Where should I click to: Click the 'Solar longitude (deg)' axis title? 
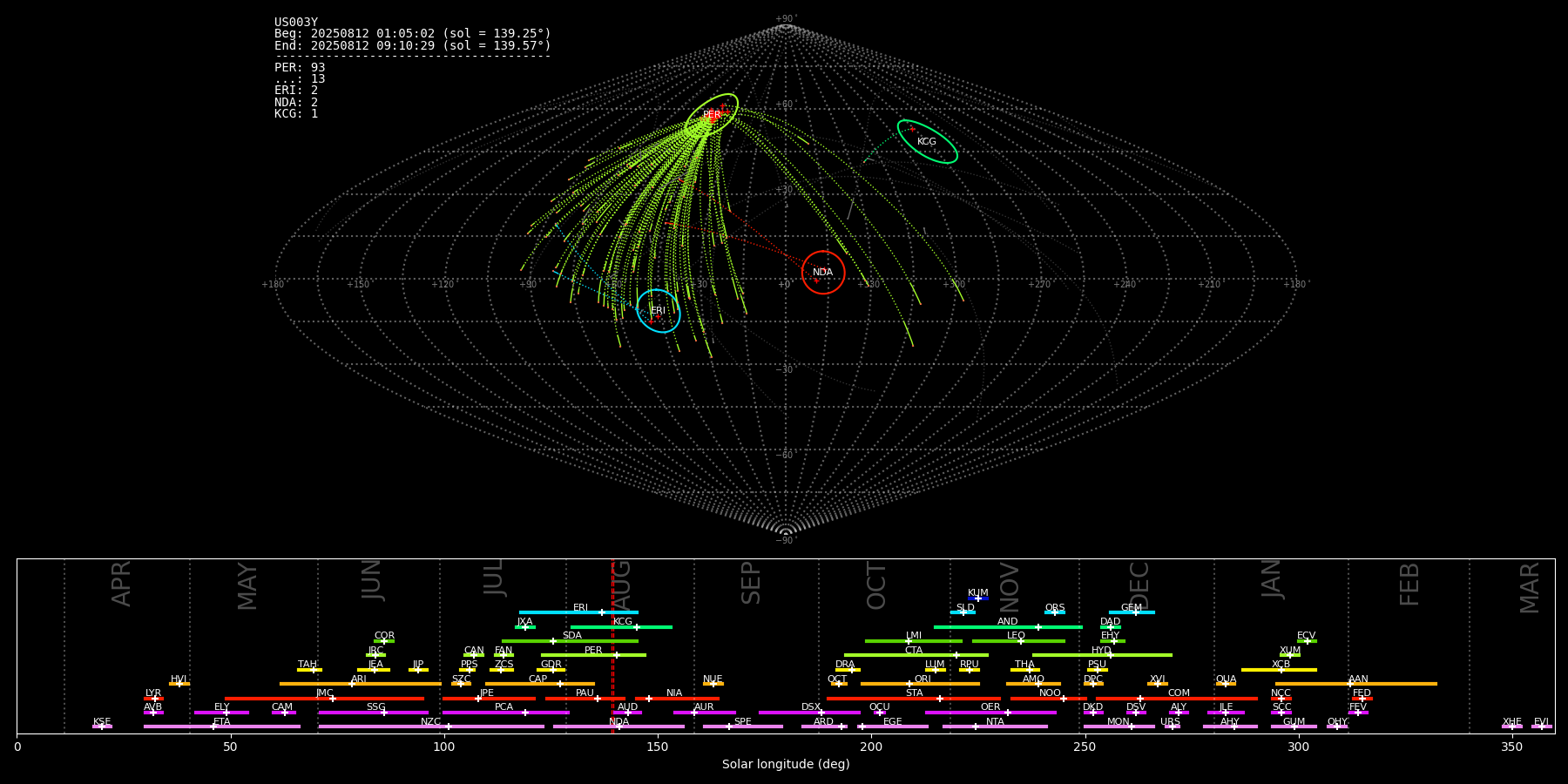pyautogui.click(x=786, y=765)
